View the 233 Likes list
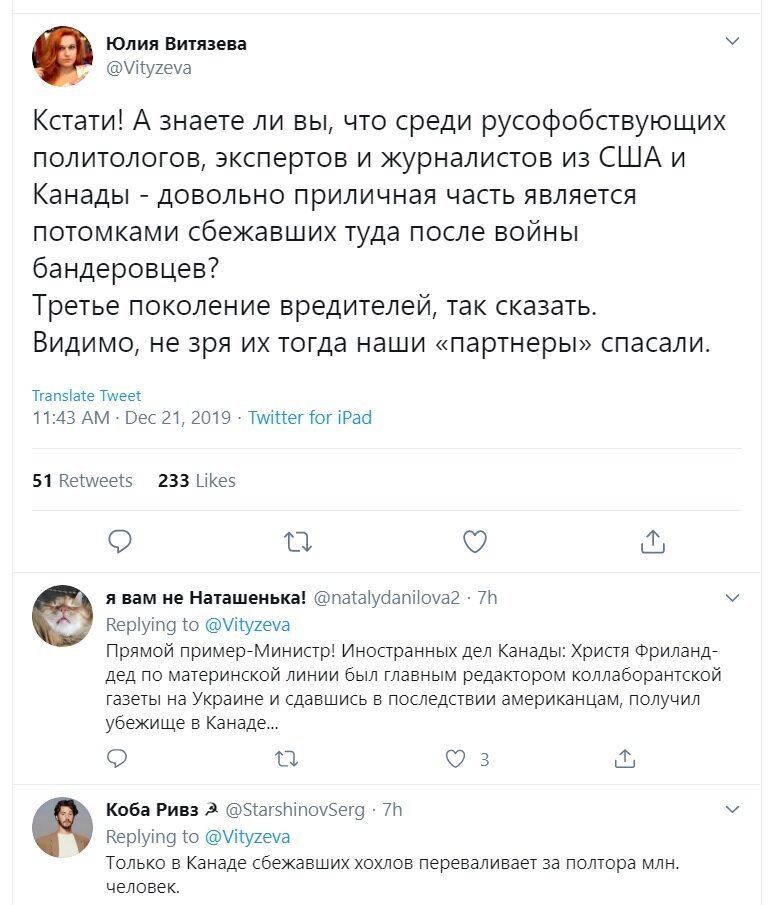The image size is (777, 905). [197, 480]
